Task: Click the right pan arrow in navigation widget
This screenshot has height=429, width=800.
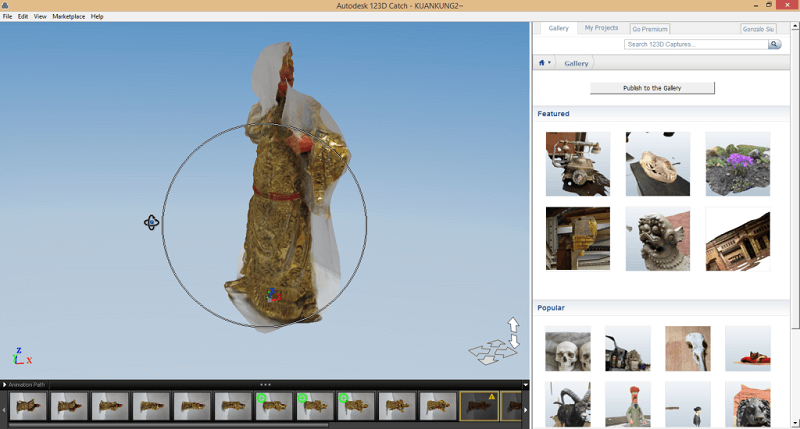Action: pos(506,352)
